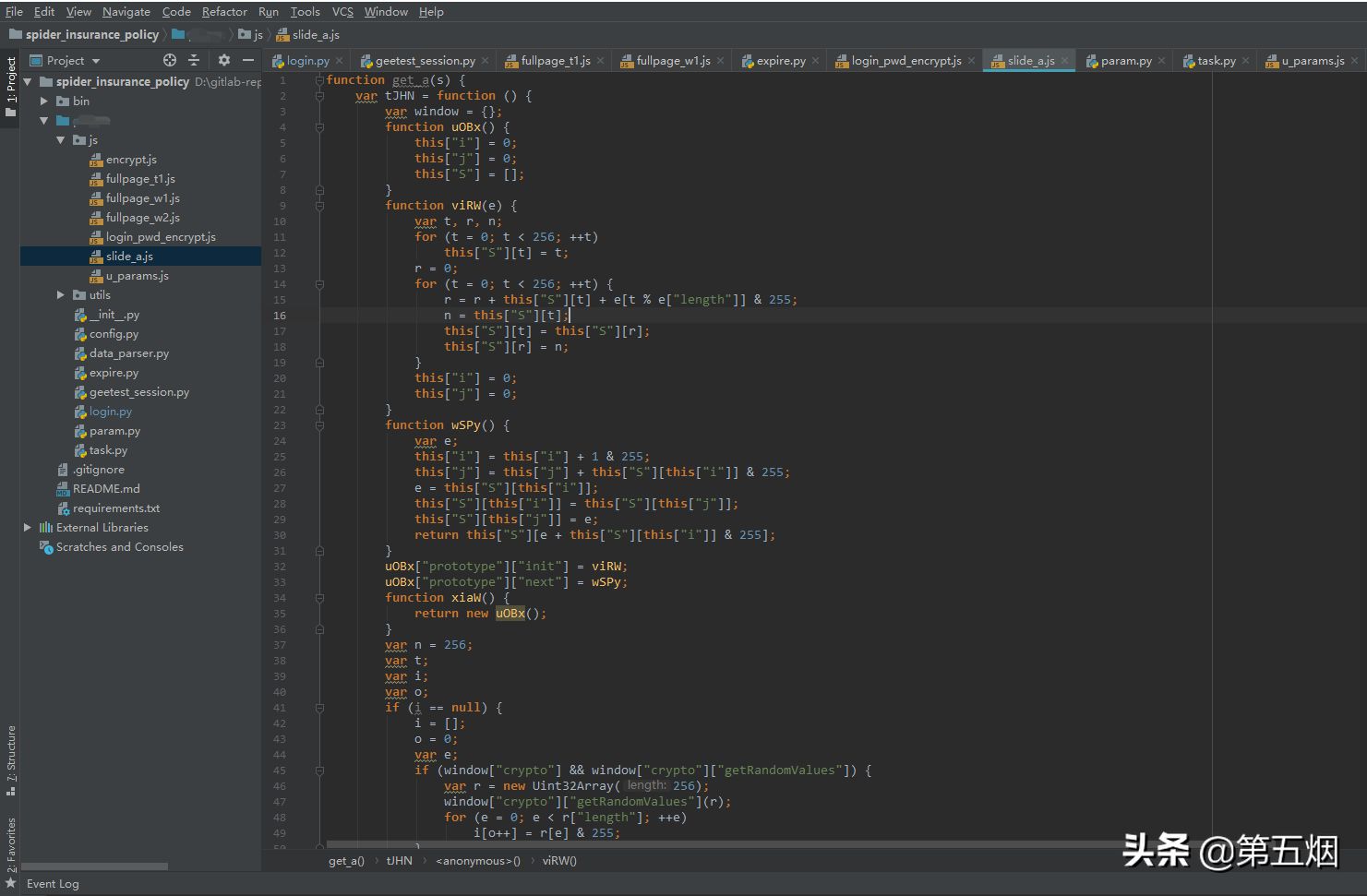Viewport: 1367px width, 896px height.
Task: Open config.py in project tree
Action: pyautogui.click(x=106, y=333)
